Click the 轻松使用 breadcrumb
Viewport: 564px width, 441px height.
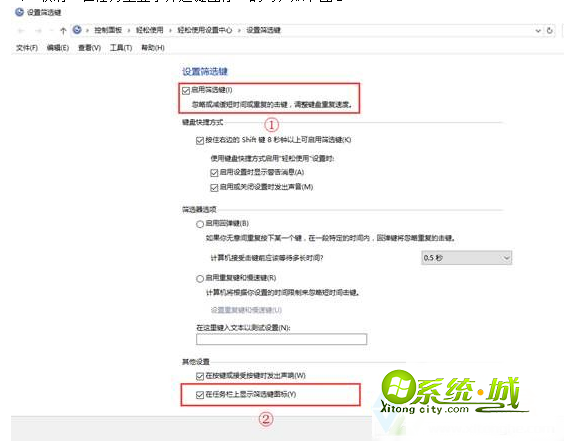pyautogui.click(x=150, y=30)
